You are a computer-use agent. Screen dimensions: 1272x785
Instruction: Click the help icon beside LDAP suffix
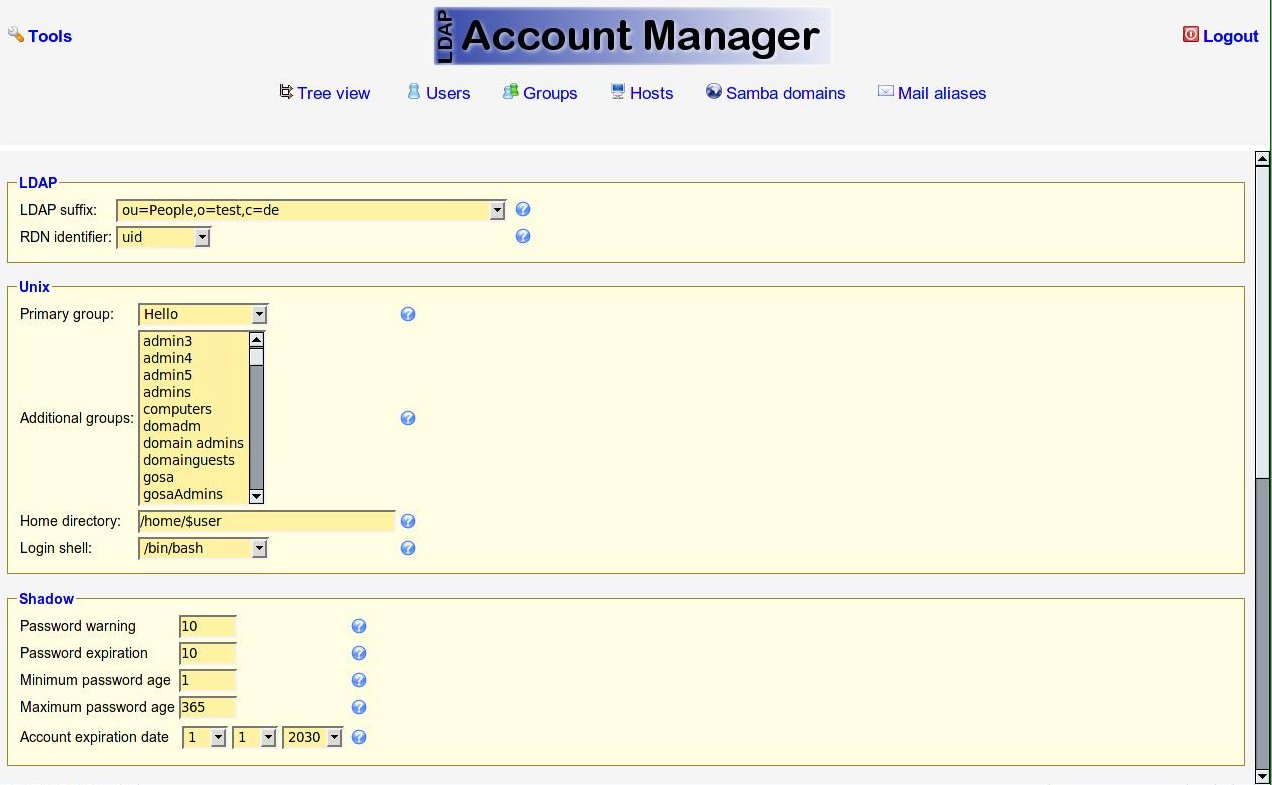[522, 210]
